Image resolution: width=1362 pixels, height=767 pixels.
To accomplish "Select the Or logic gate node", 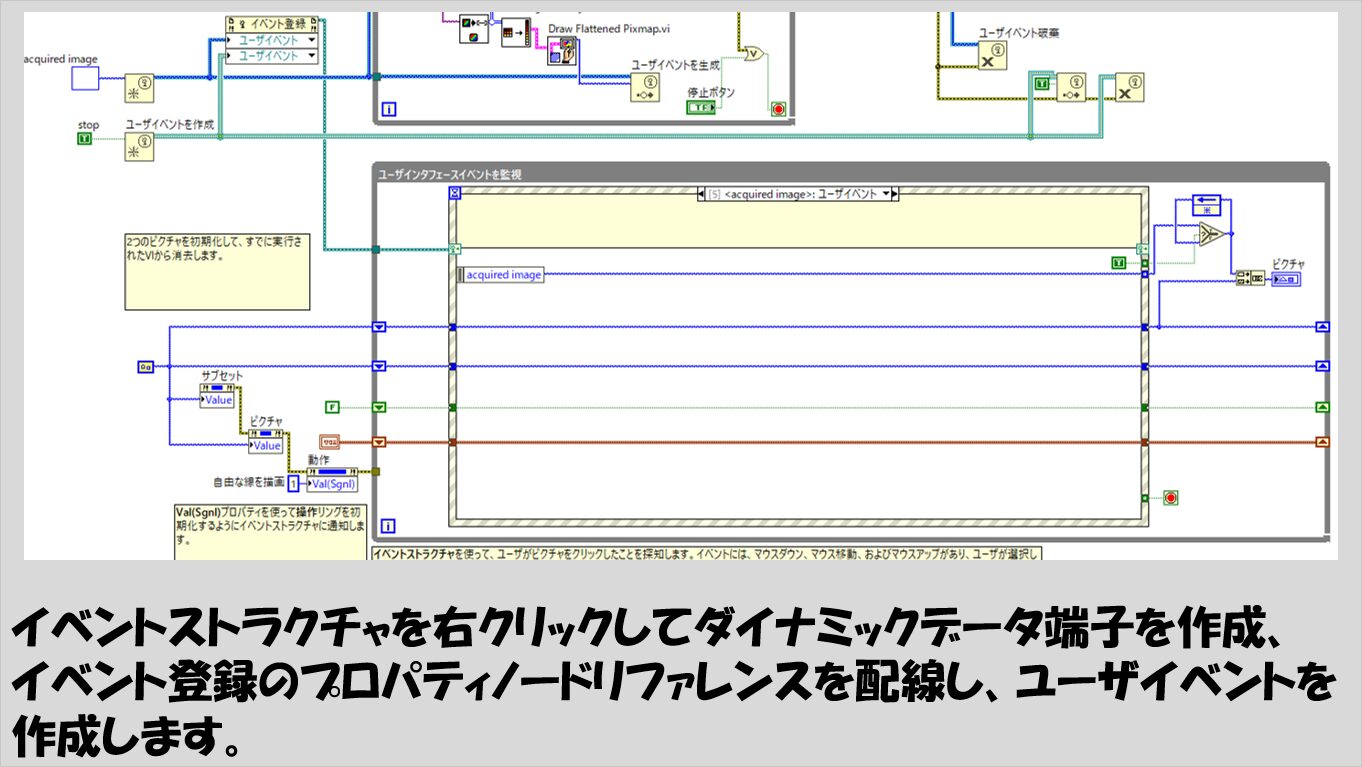I will (x=753, y=53).
